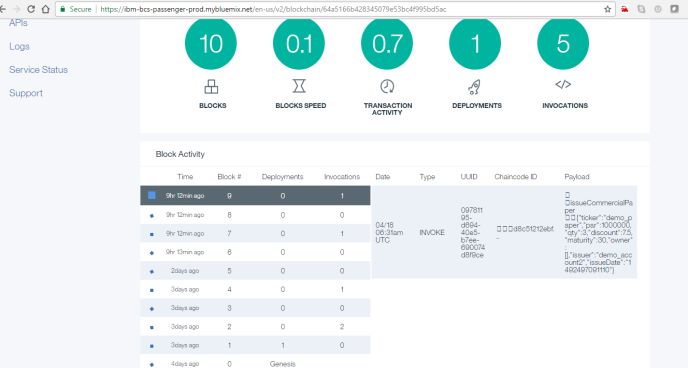The image size is (688, 368).
Task: Click the Payload column header
Action: point(577,177)
